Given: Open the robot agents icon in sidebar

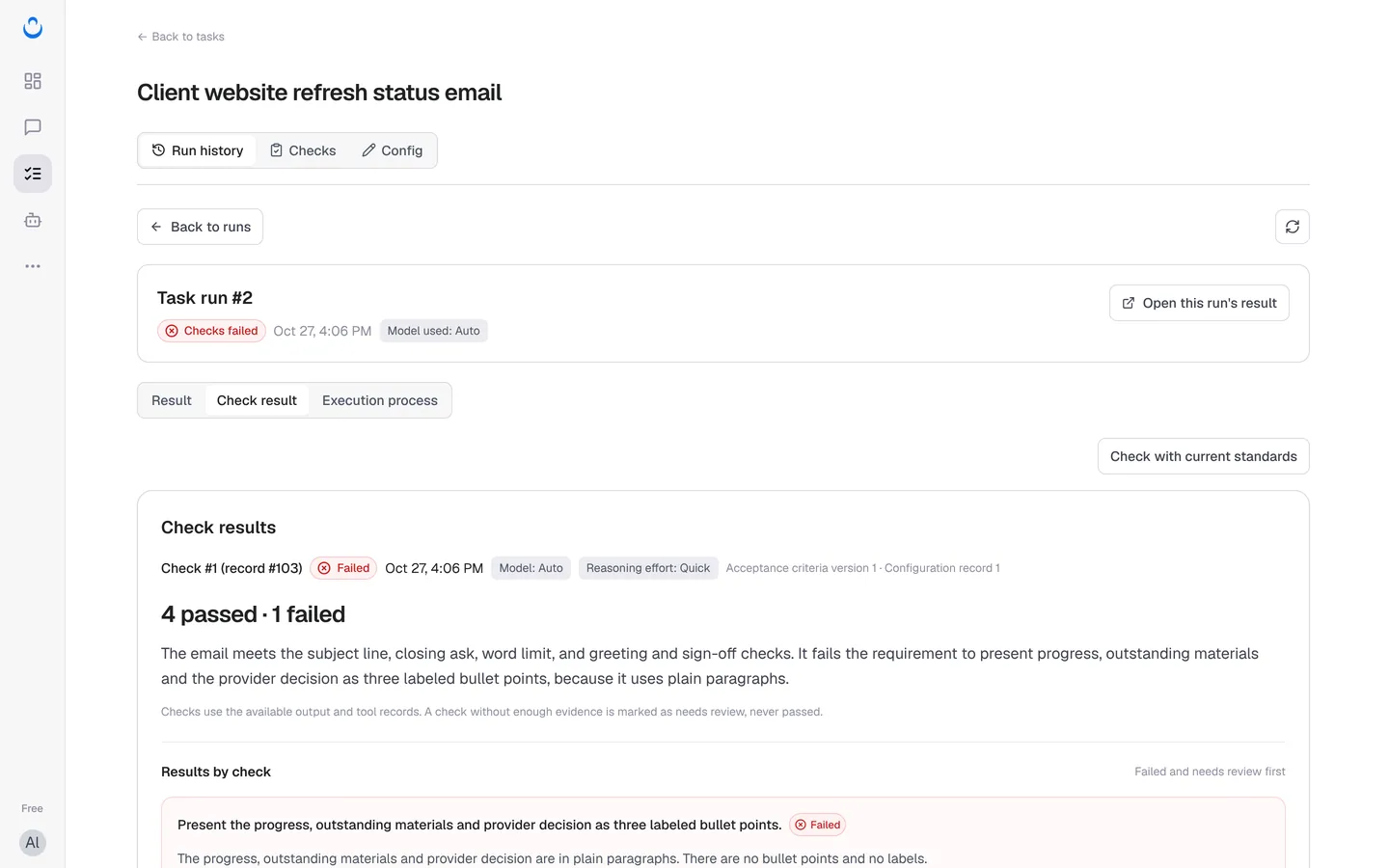Looking at the screenshot, I should [x=33, y=220].
